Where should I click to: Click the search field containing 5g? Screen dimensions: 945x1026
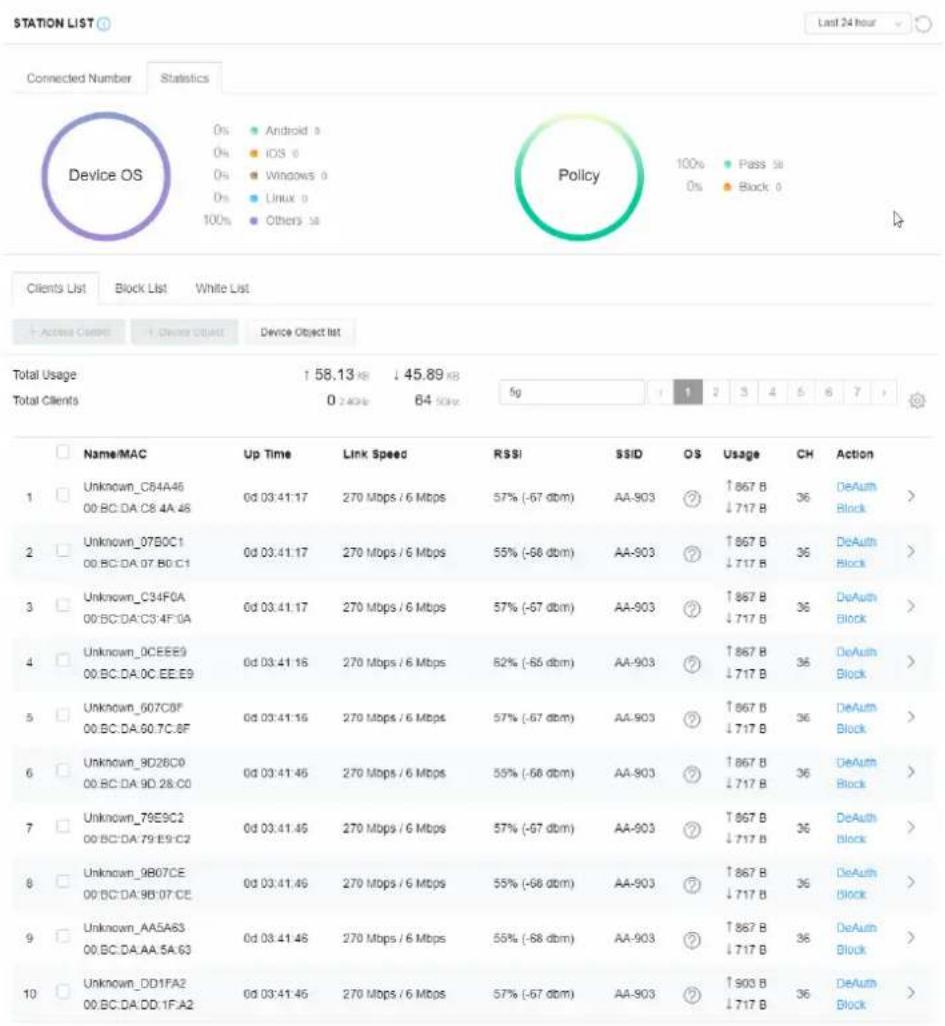tap(571, 392)
